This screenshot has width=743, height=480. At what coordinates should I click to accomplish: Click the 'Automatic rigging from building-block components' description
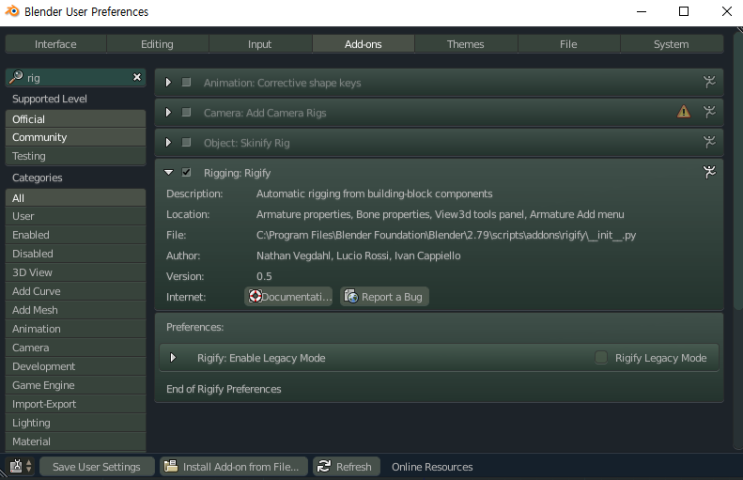(374, 194)
